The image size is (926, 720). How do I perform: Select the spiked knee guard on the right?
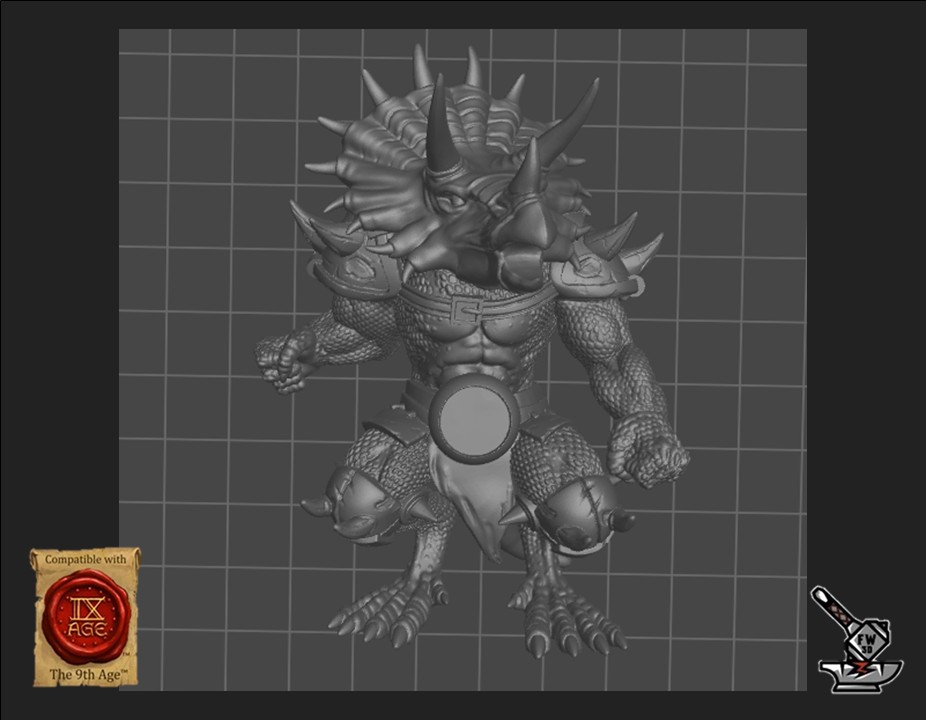570,515
